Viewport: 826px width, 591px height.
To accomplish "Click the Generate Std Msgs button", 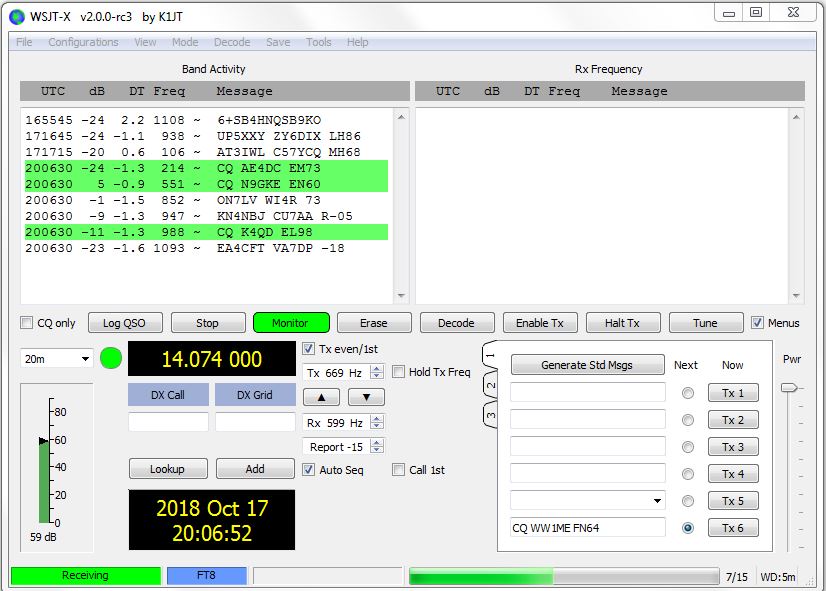I will point(587,364).
